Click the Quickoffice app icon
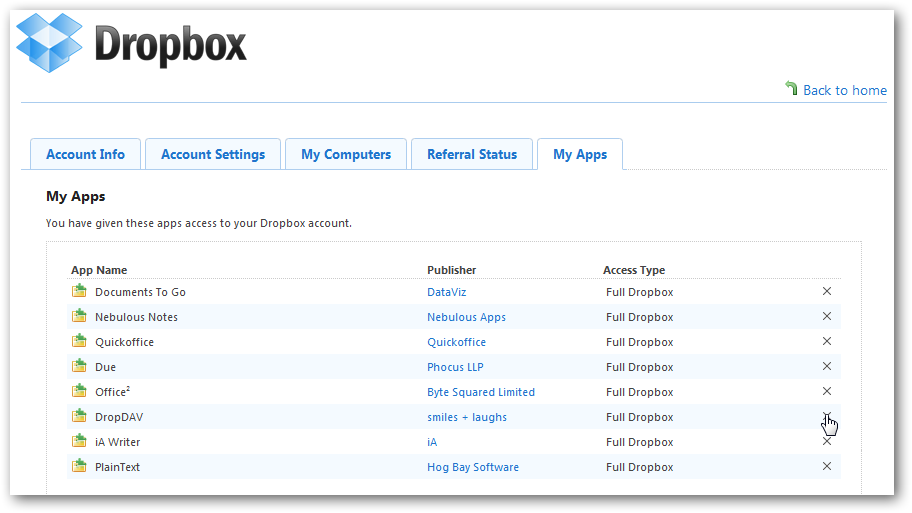Image resolution: width=912 pixels, height=513 pixels. click(x=79, y=341)
